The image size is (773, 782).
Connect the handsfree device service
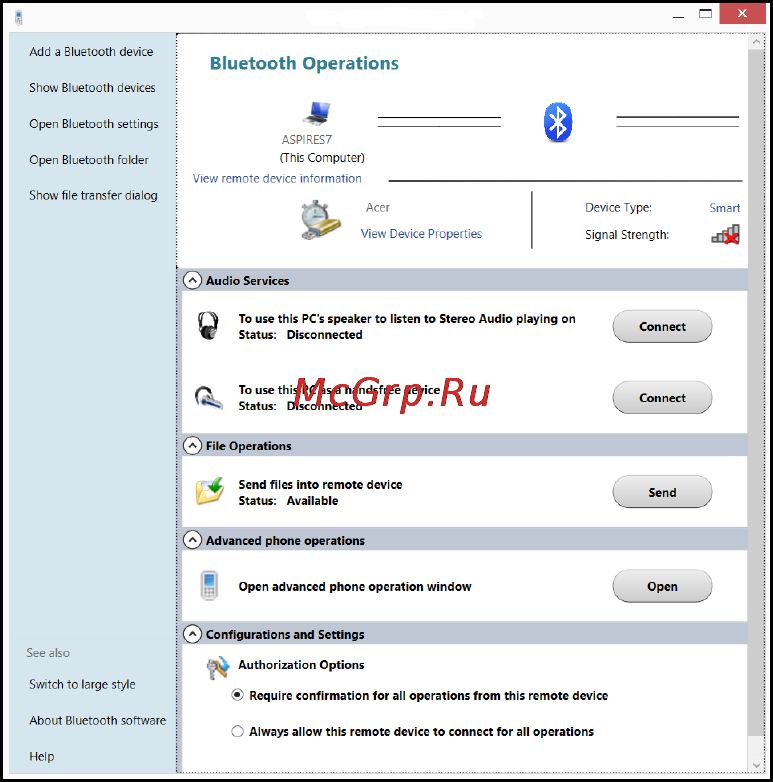[x=662, y=398]
